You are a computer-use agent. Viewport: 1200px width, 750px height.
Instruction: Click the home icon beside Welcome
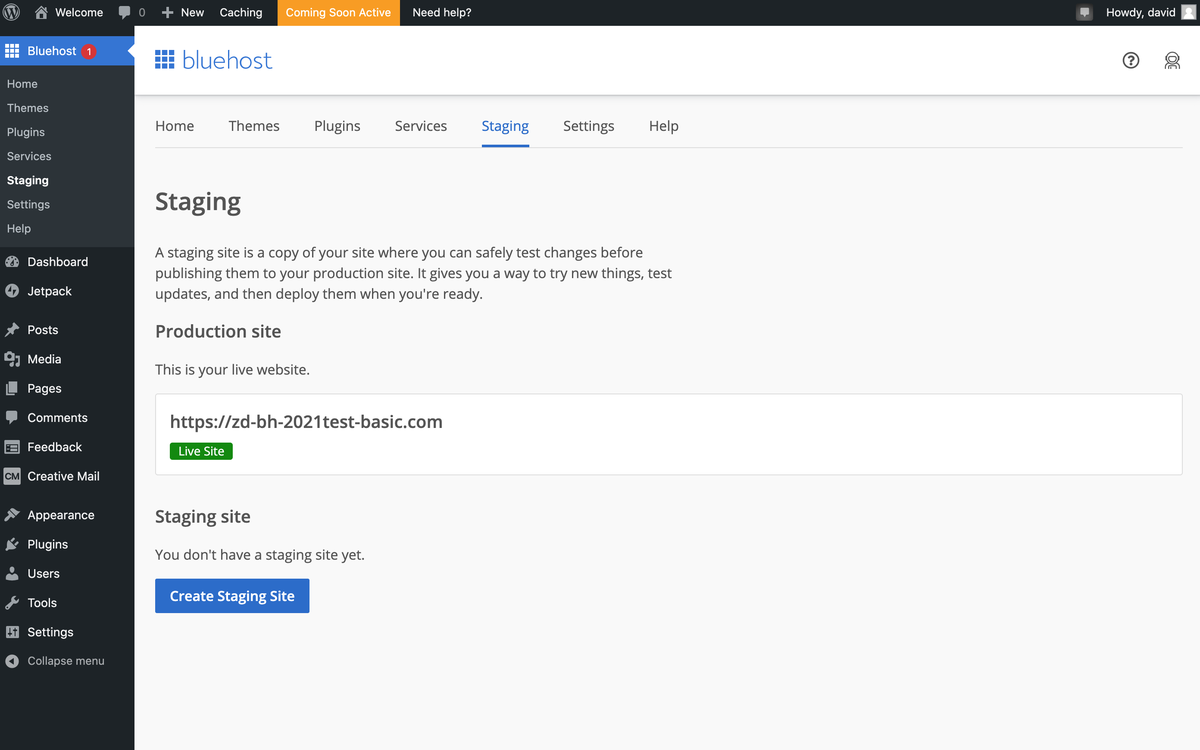[x=41, y=12]
